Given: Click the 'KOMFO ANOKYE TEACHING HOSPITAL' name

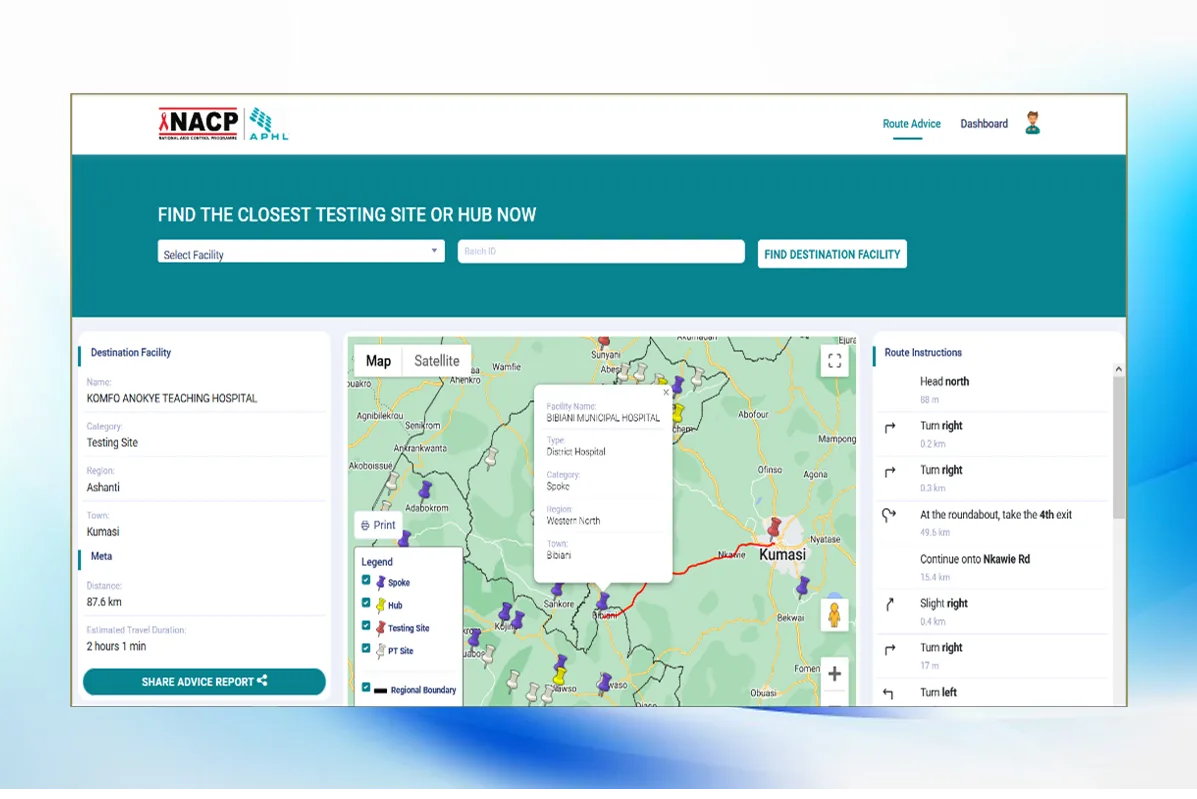Looking at the screenshot, I should pyautogui.click(x=172, y=398).
